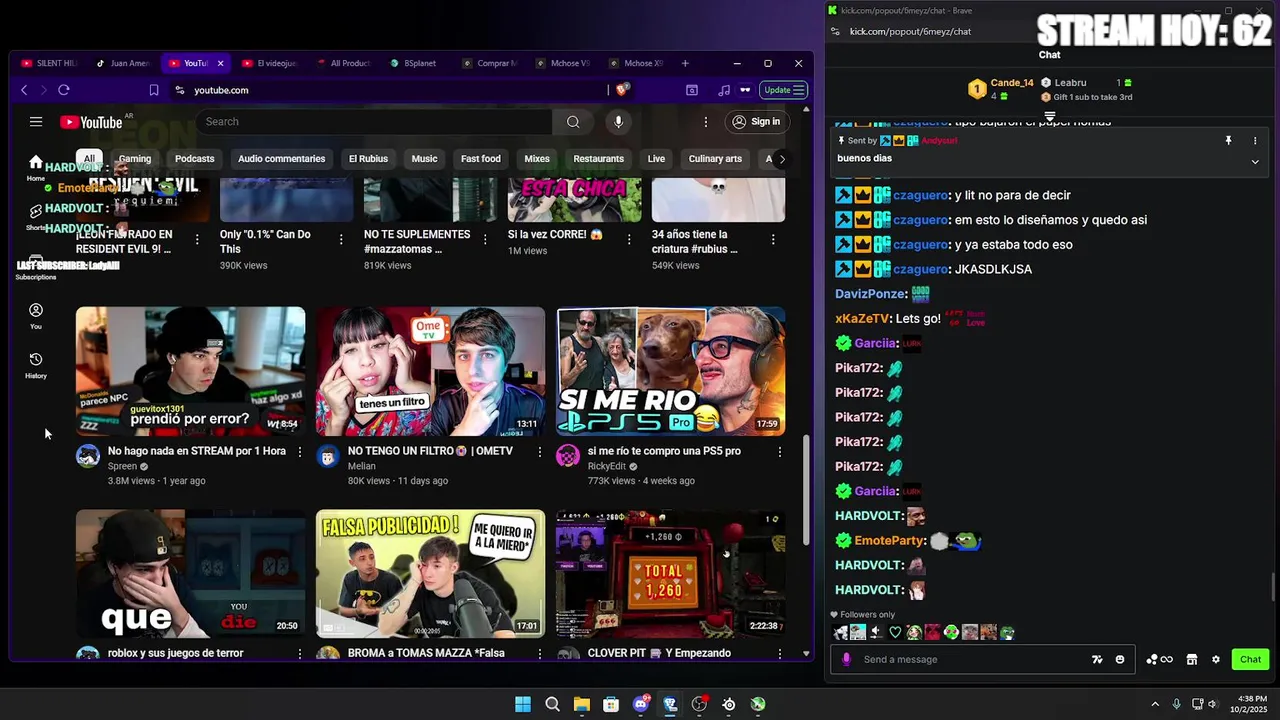The height and width of the screenshot is (720, 1280).
Task: Open the Kick shop storefront icon
Action: (x=1192, y=659)
